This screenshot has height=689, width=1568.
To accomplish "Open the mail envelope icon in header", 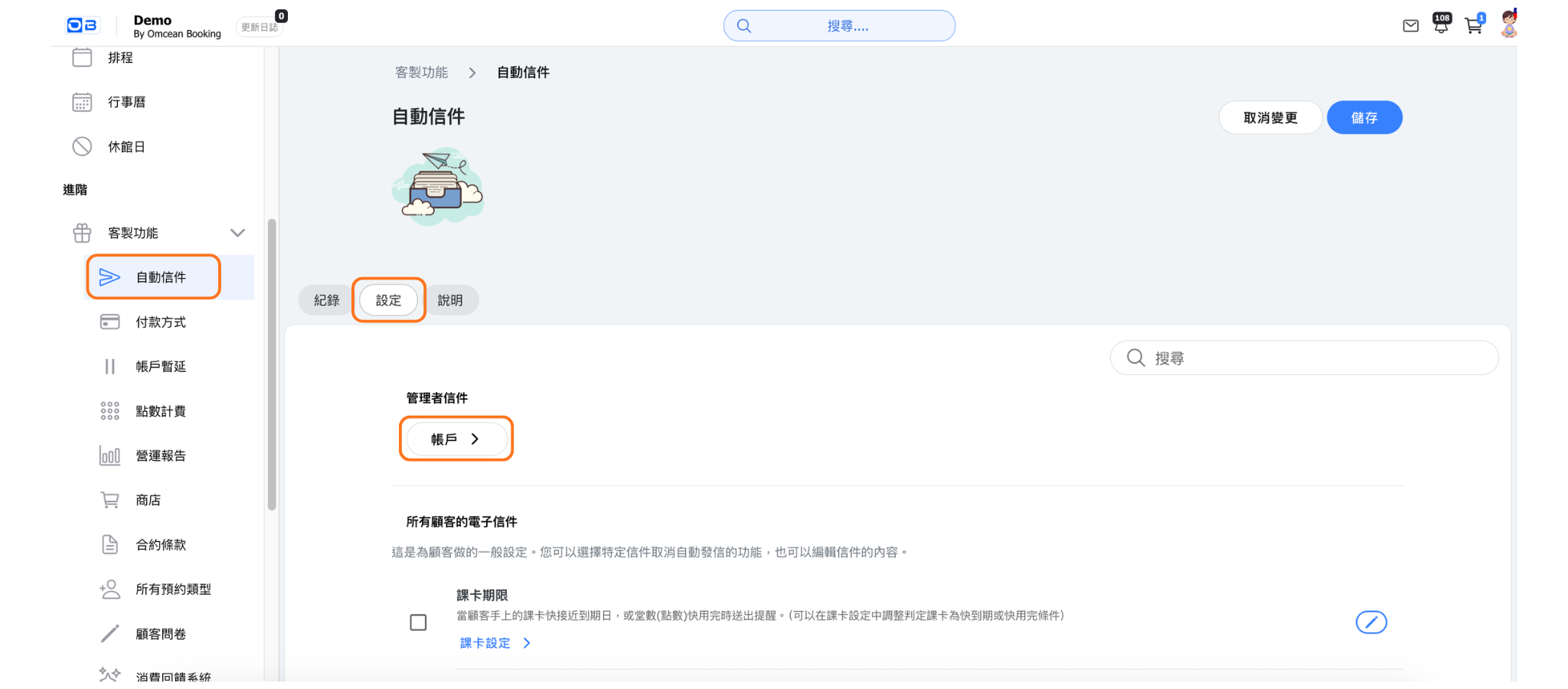I will [1410, 26].
